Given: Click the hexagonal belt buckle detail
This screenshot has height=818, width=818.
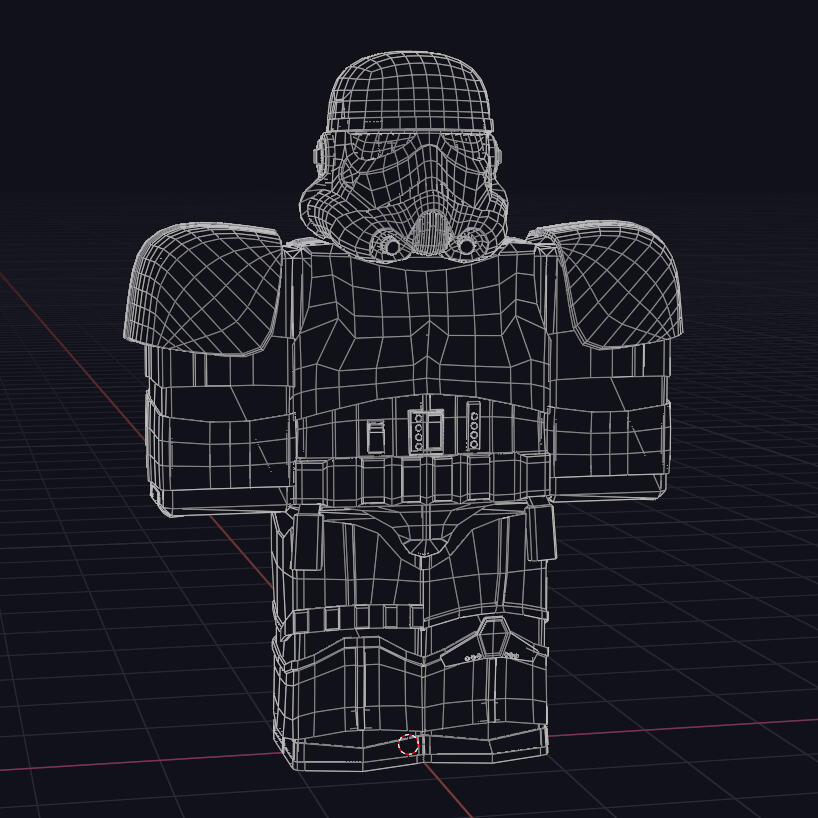Looking at the screenshot, I should [495, 637].
